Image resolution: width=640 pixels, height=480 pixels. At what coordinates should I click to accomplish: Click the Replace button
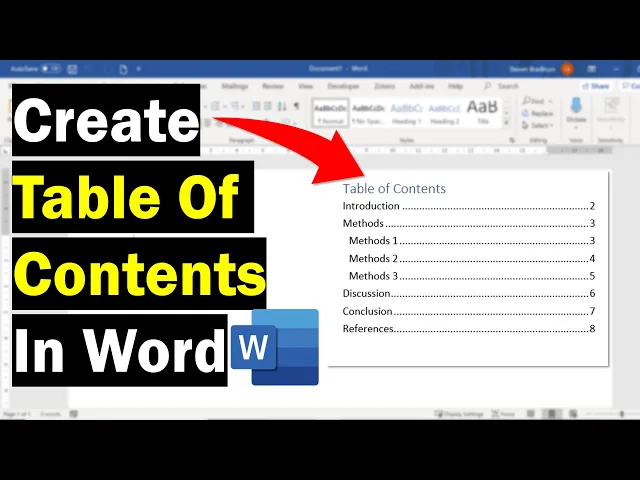pos(538,113)
